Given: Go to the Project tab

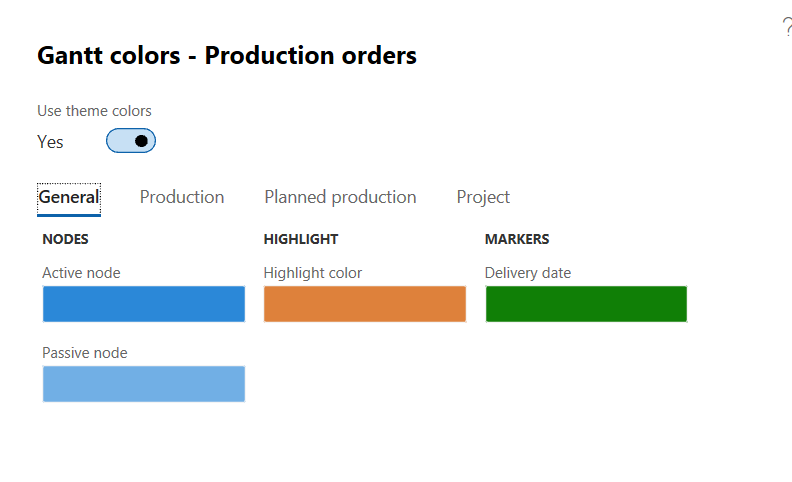Looking at the screenshot, I should (x=483, y=197).
